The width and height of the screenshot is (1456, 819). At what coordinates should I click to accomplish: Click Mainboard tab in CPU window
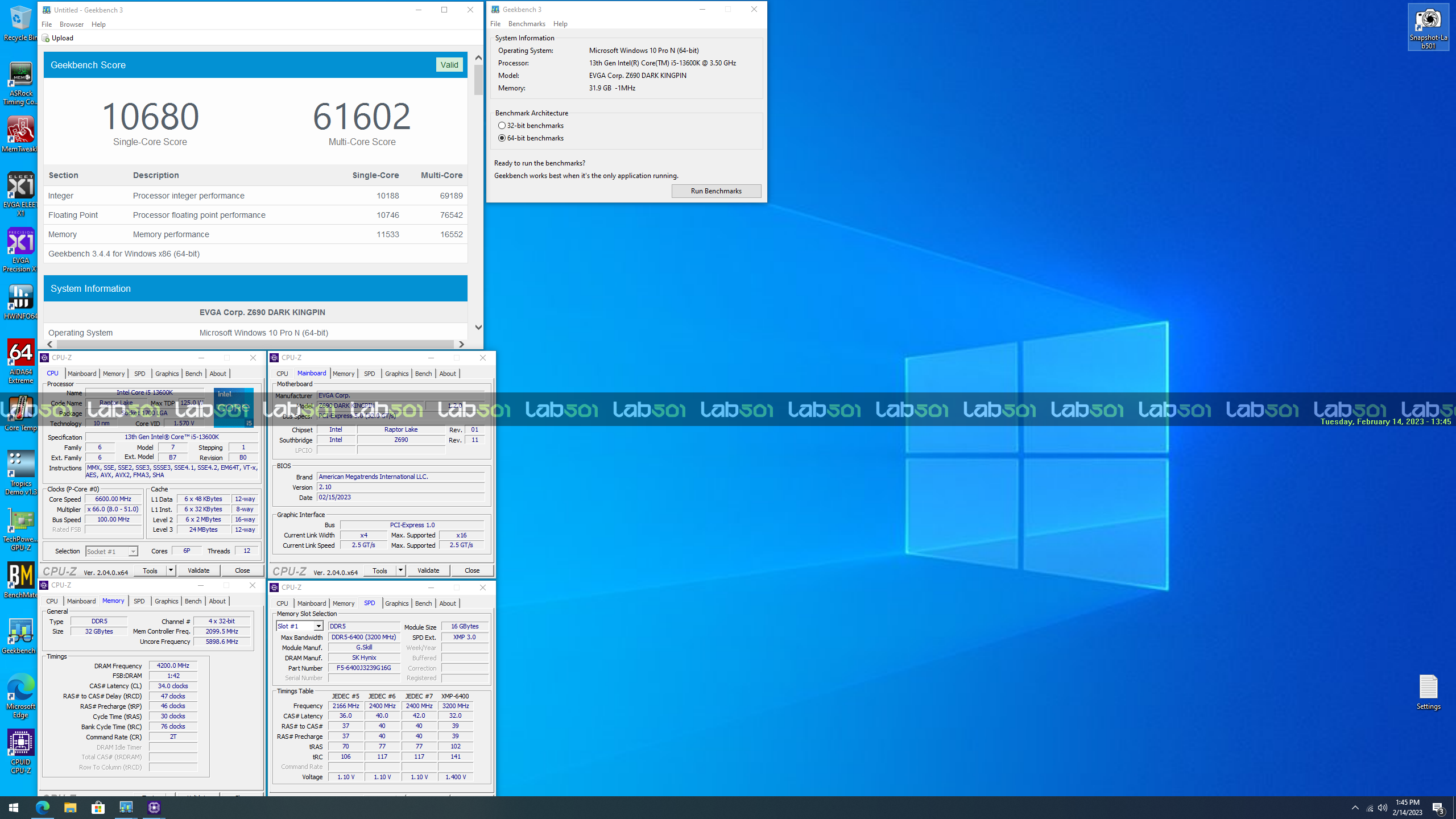82,374
